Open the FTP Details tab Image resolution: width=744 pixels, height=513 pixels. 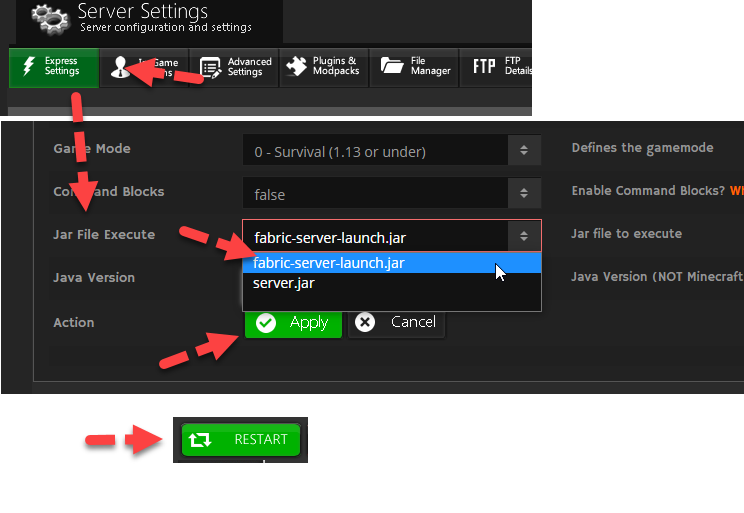(496, 67)
